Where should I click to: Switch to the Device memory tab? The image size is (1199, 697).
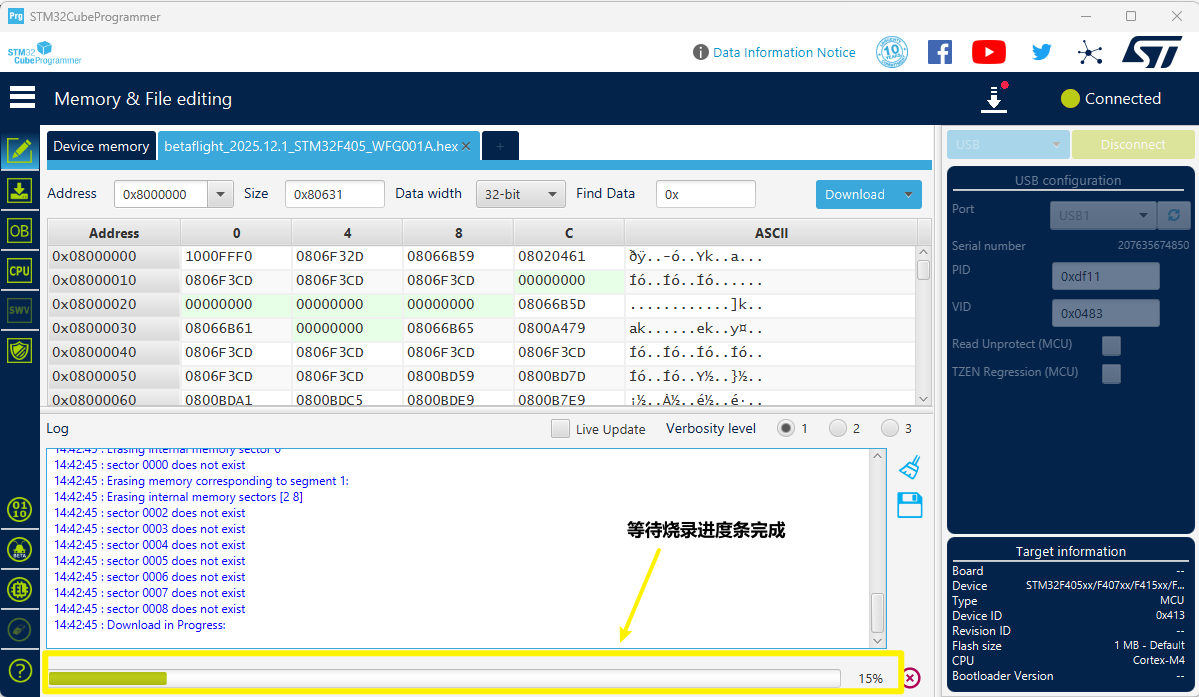click(101, 146)
